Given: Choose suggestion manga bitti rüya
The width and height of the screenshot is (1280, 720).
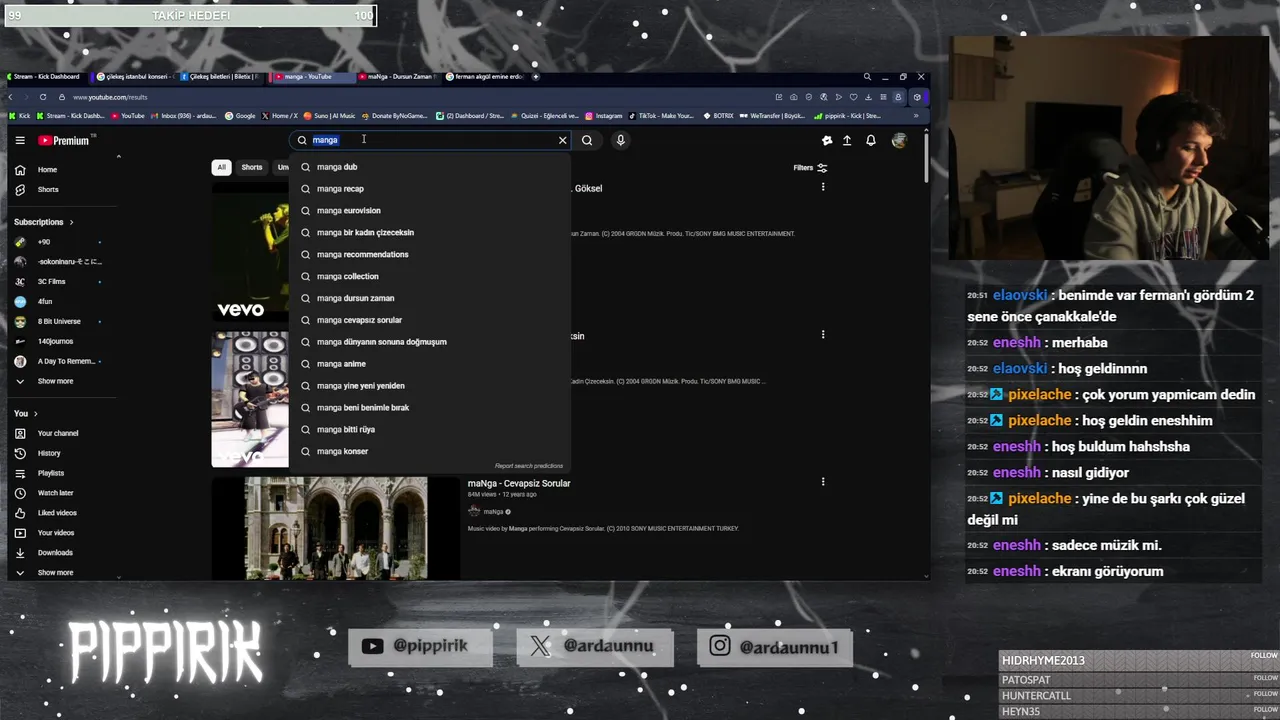Looking at the screenshot, I should pos(430,430).
